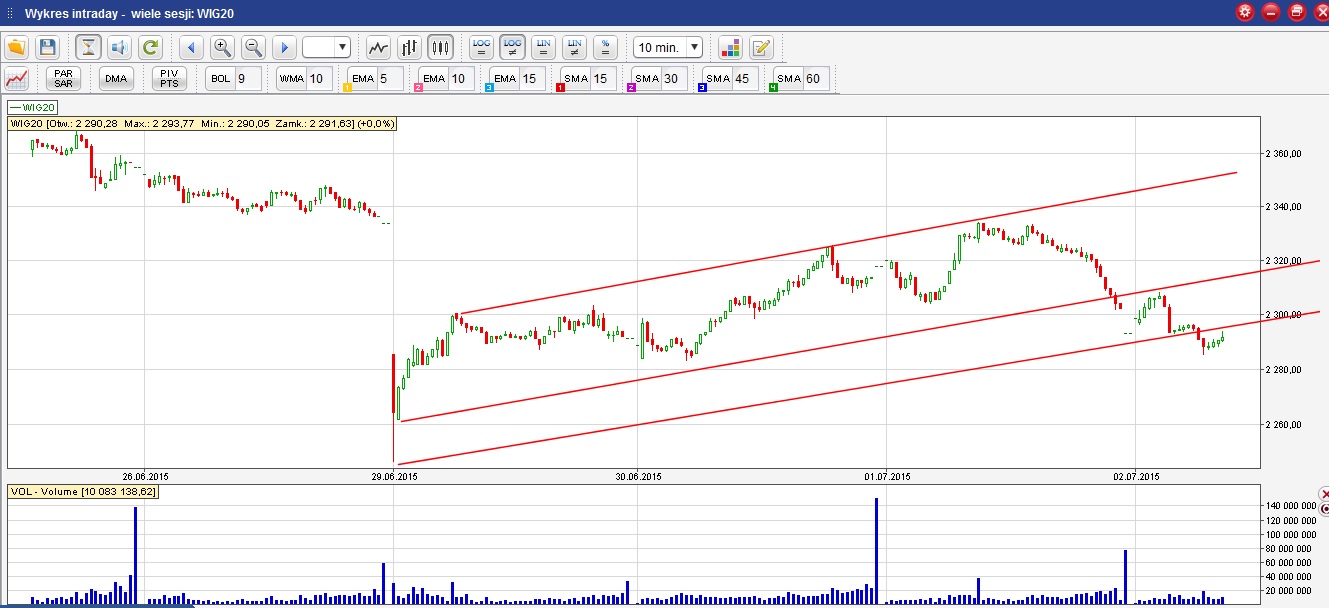Zoom out with the magnifier minus icon
The height and width of the screenshot is (608, 1329).
click(x=253, y=47)
